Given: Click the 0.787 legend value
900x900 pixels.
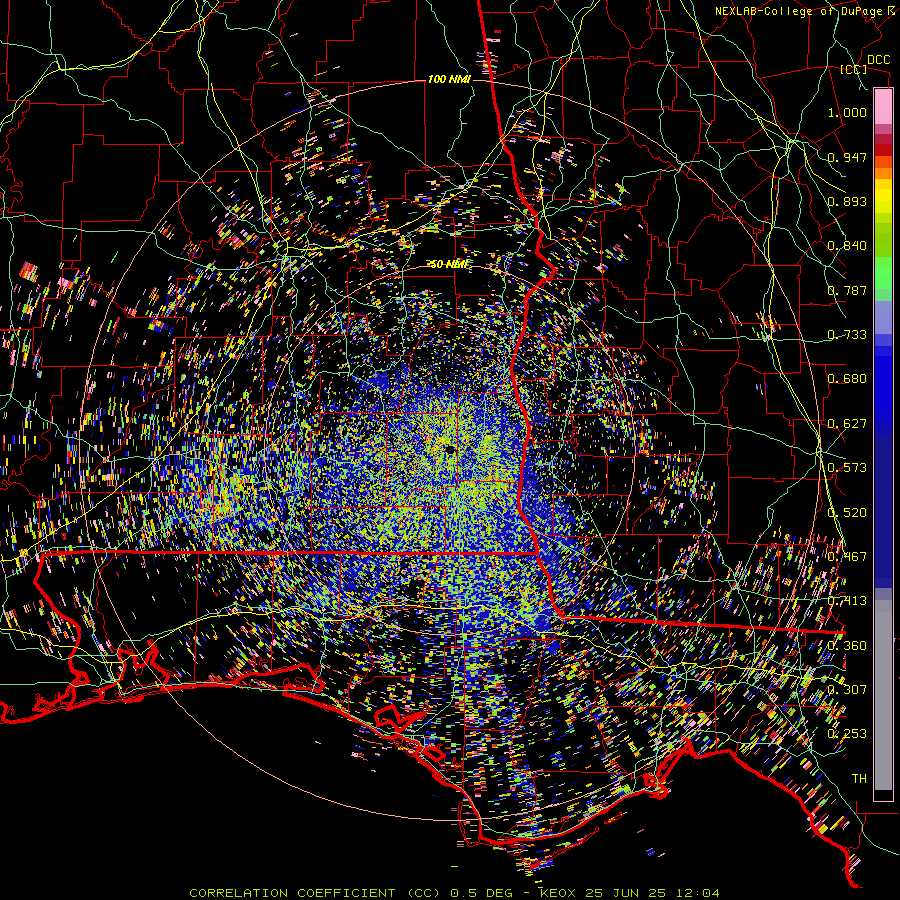Looking at the screenshot, I should 847,290.
